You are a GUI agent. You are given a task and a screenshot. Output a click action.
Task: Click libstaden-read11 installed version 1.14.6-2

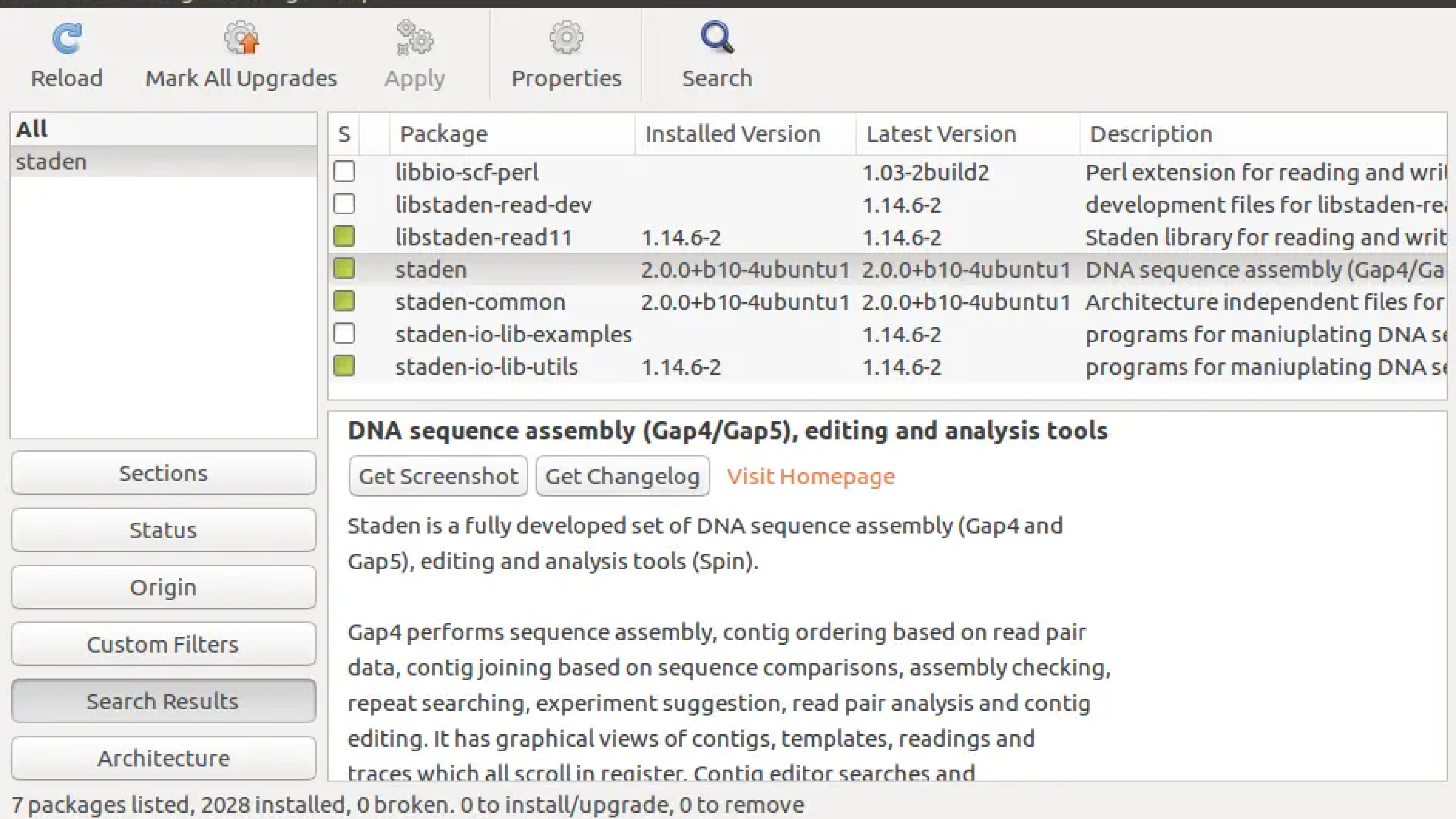click(681, 238)
